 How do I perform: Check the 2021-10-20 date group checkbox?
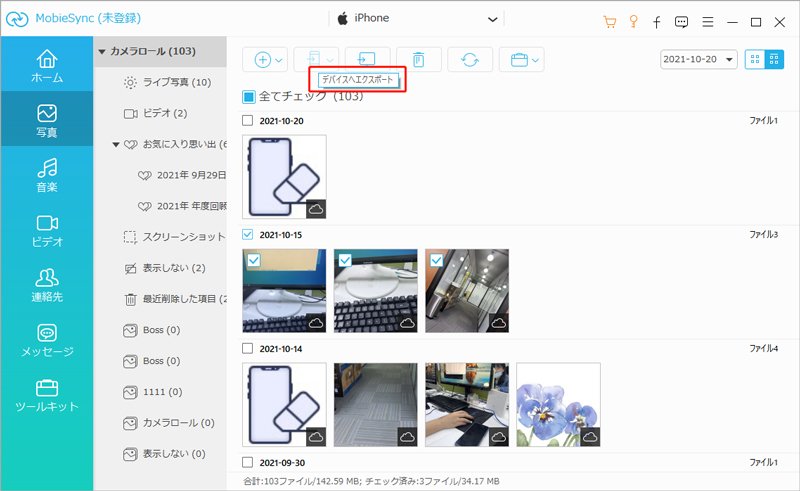pyautogui.click(x=247, y=120)
